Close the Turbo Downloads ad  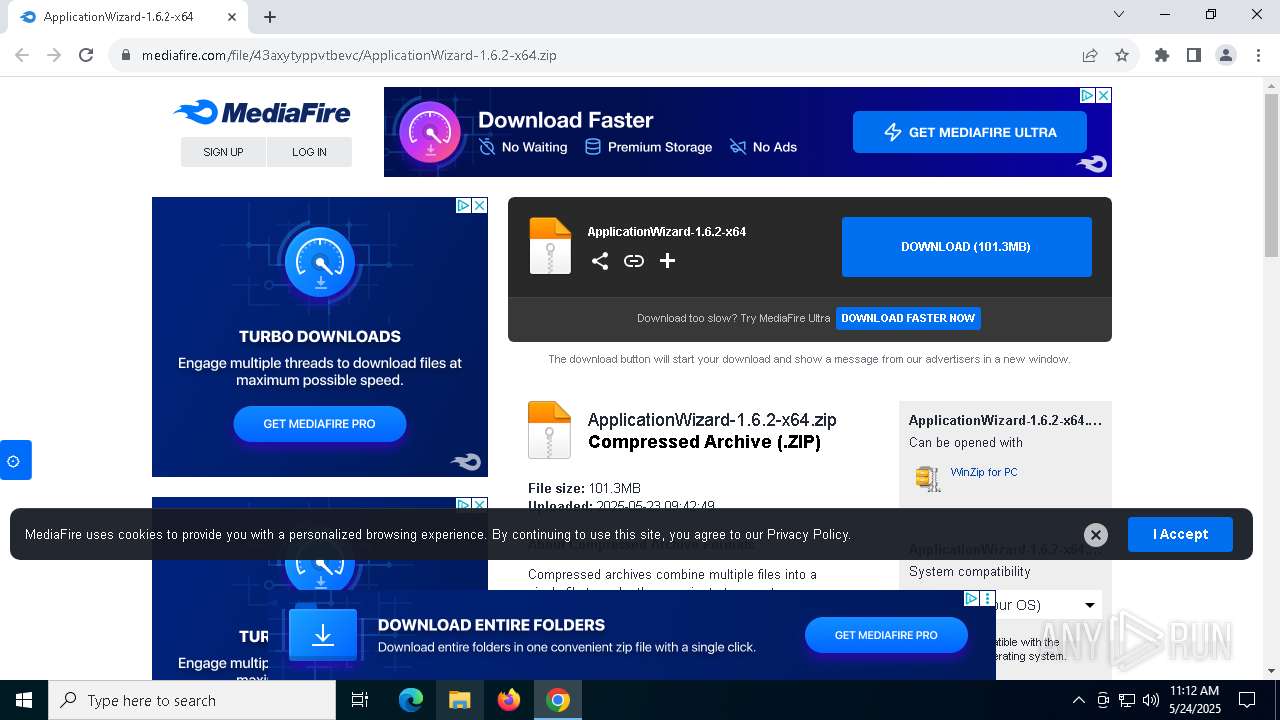[479, 205]
